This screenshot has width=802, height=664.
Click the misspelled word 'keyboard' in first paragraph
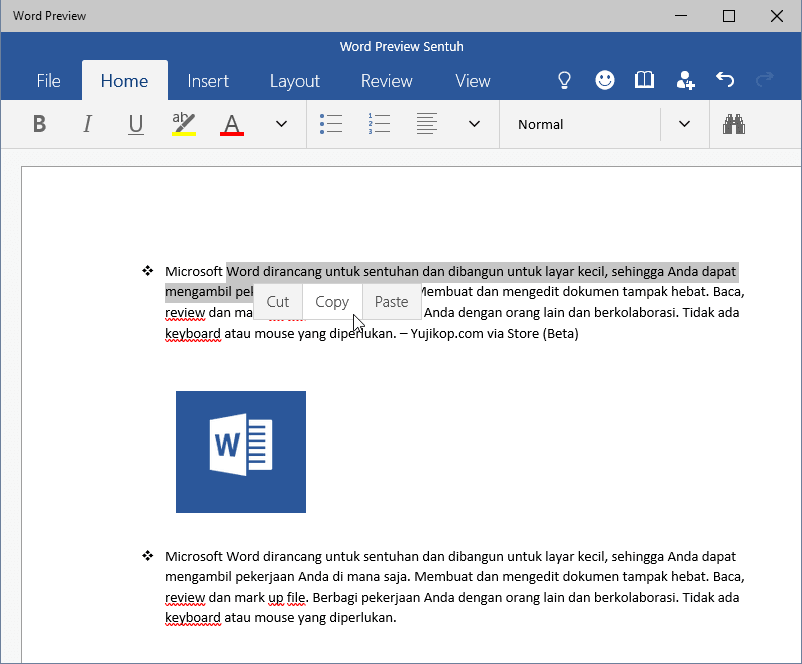tap(193, 334)
